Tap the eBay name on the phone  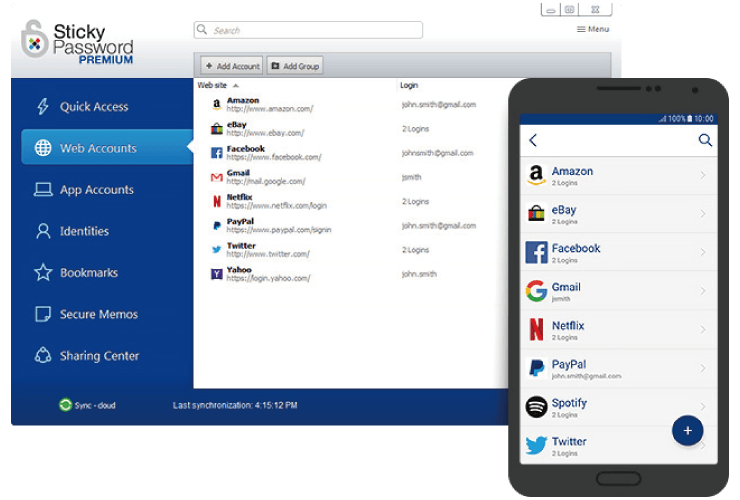(x=564, y=210)
